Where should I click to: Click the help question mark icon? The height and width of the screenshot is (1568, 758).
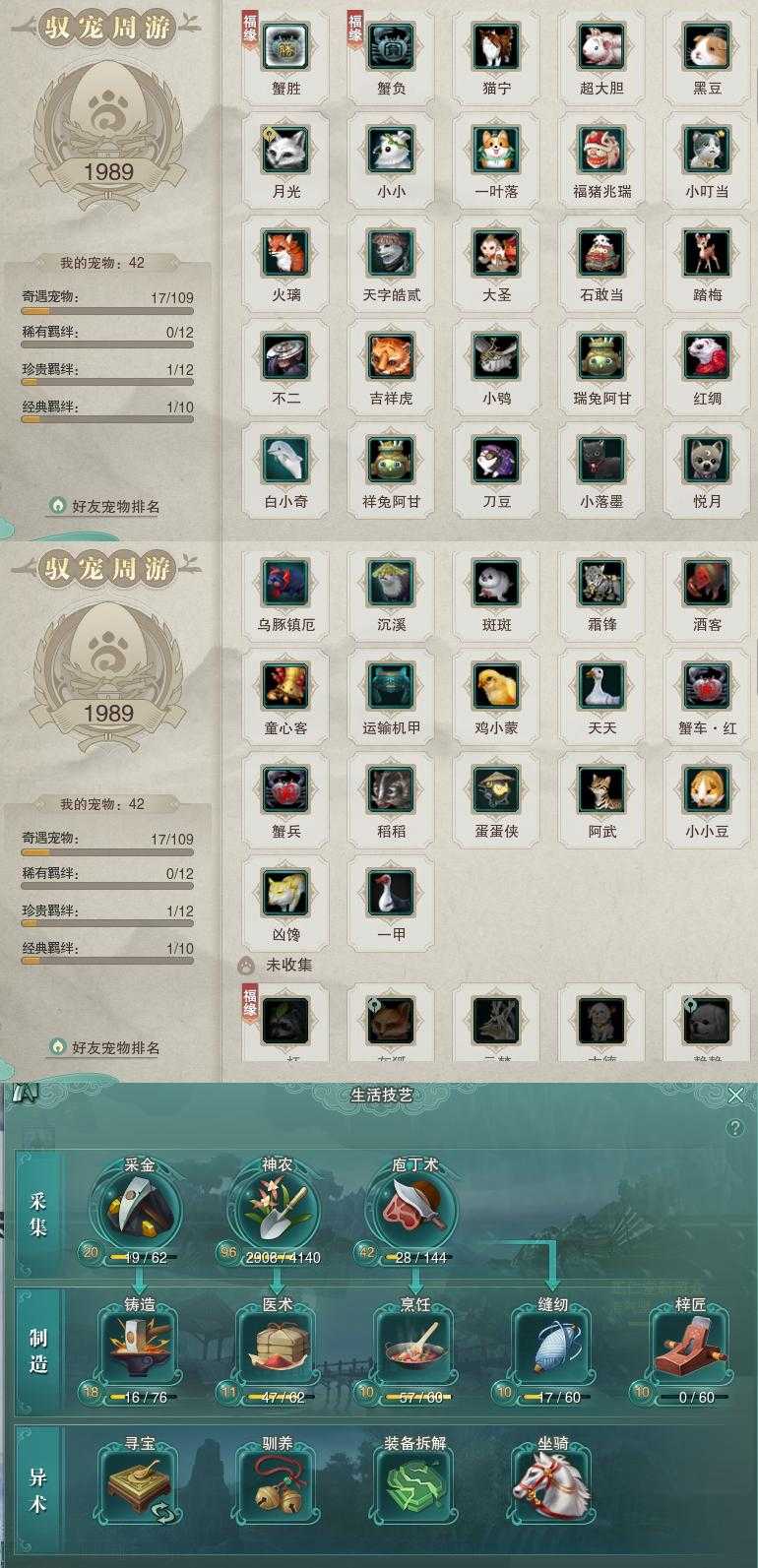[x=734, y=1128]
